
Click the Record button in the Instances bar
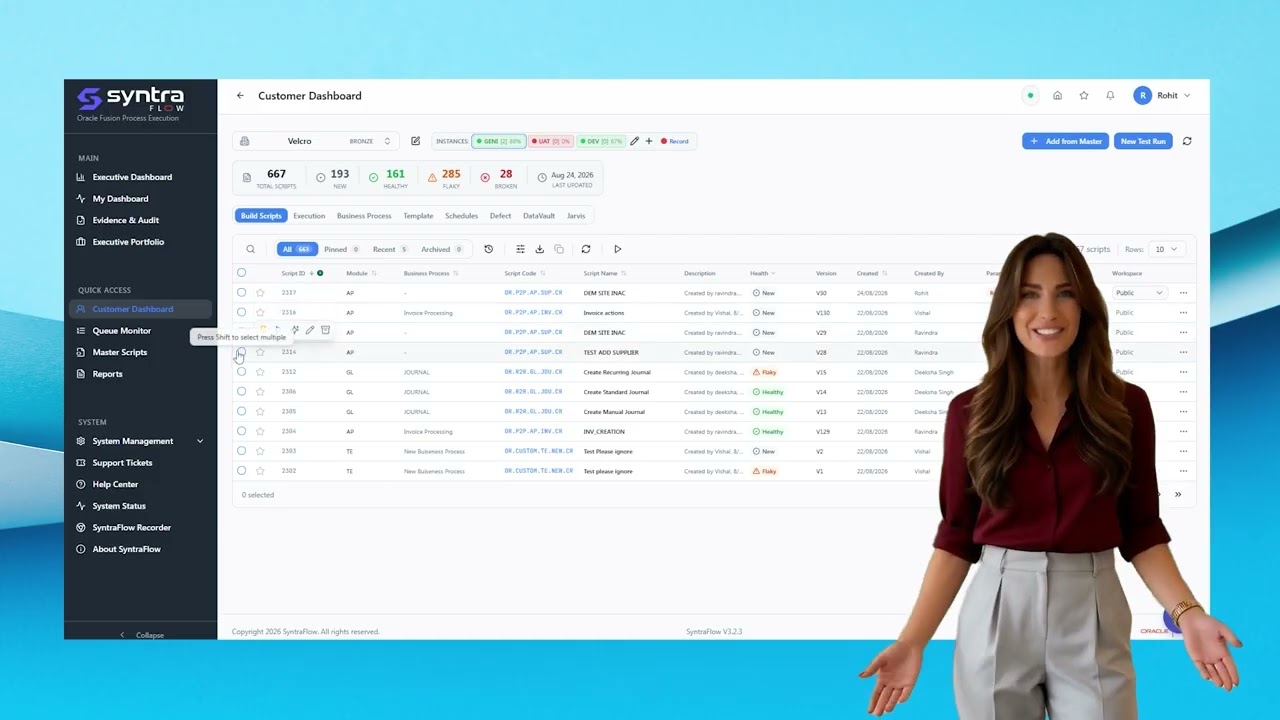[675, 141]
